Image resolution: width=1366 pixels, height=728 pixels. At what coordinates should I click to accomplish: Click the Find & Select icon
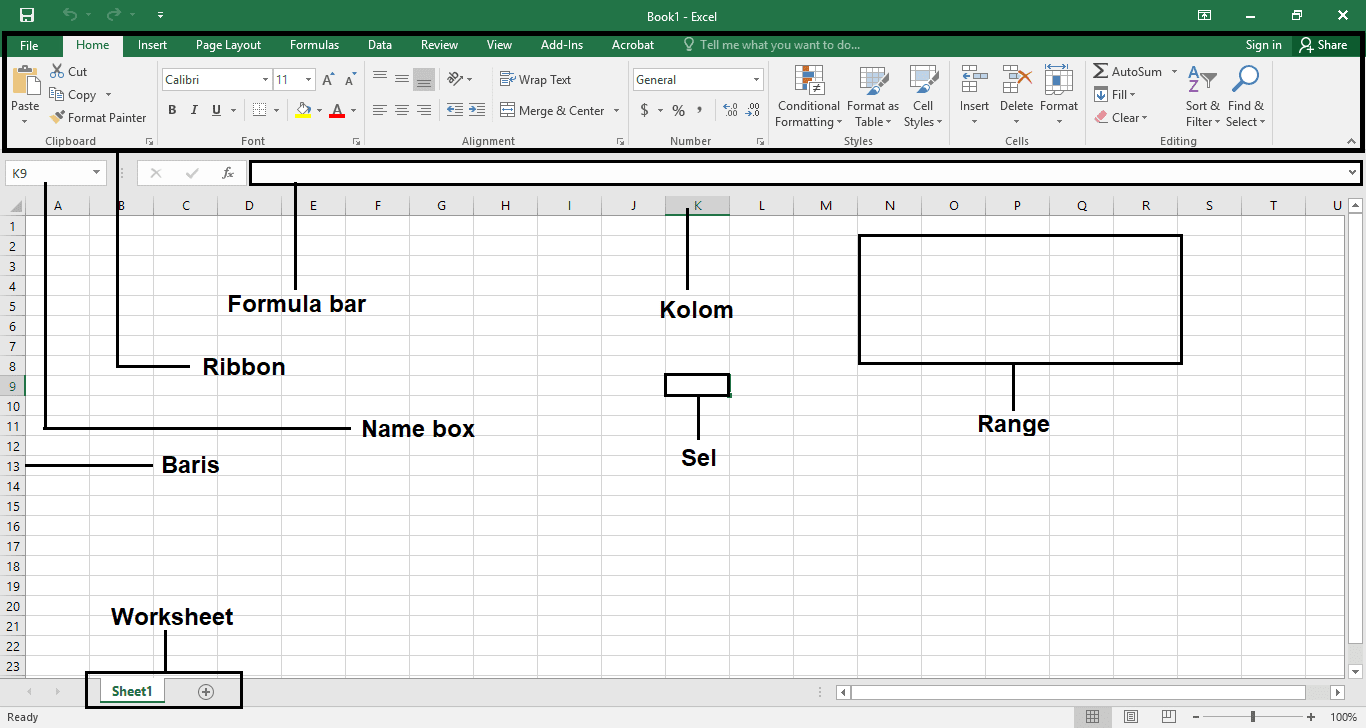coord(1245,97)
